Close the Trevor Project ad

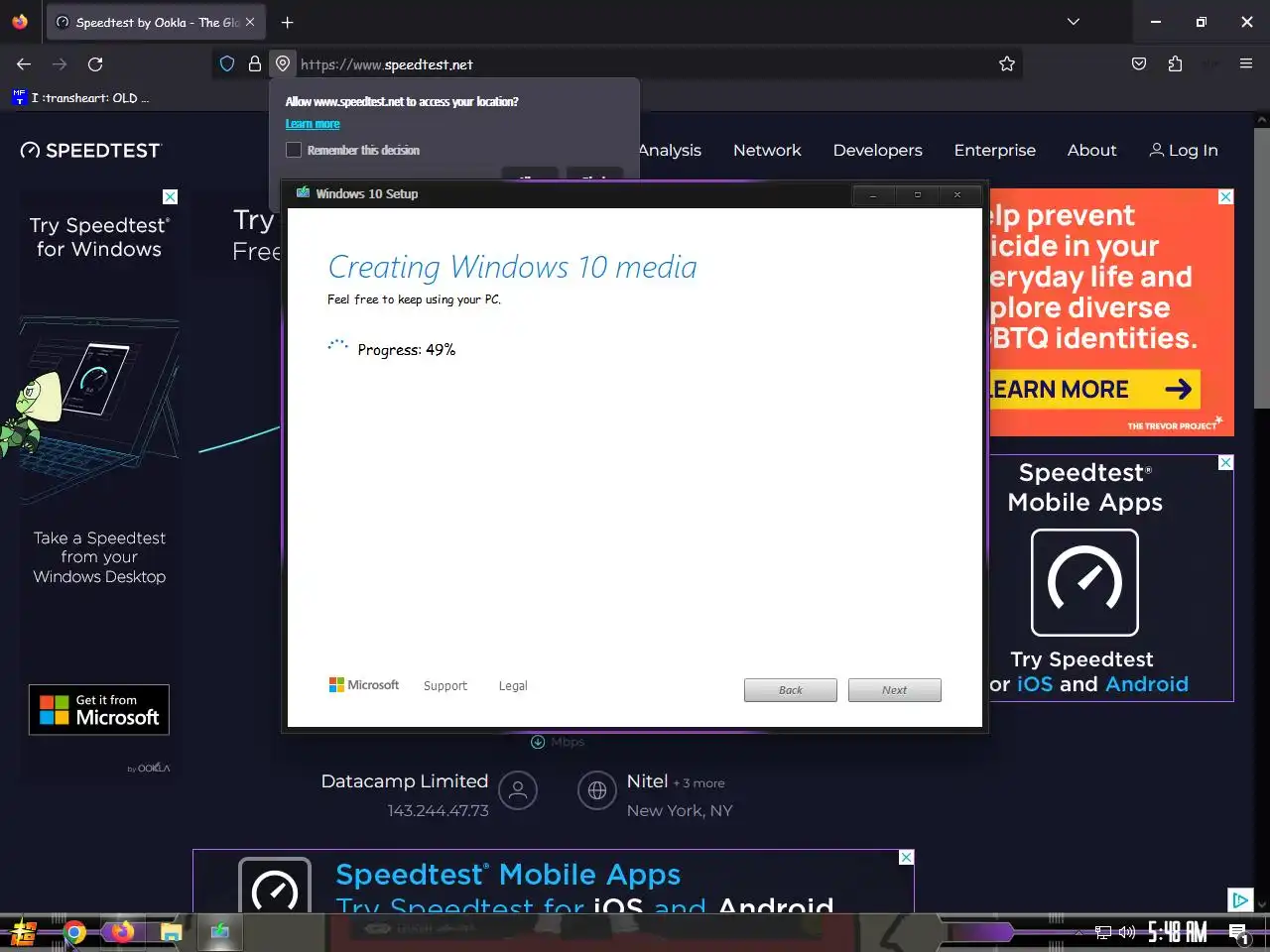(x=1225, y=197)
